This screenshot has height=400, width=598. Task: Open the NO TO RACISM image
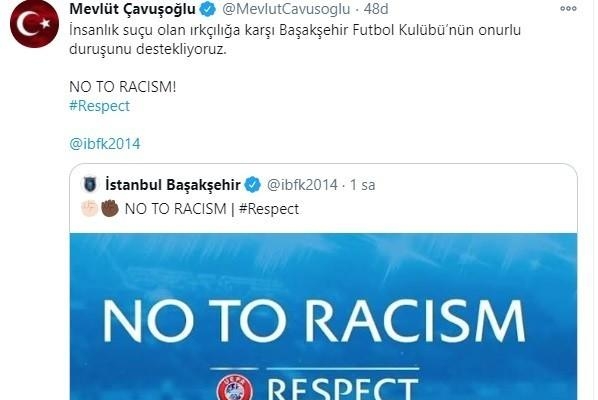pyautogui.click(x=323, y=316)
